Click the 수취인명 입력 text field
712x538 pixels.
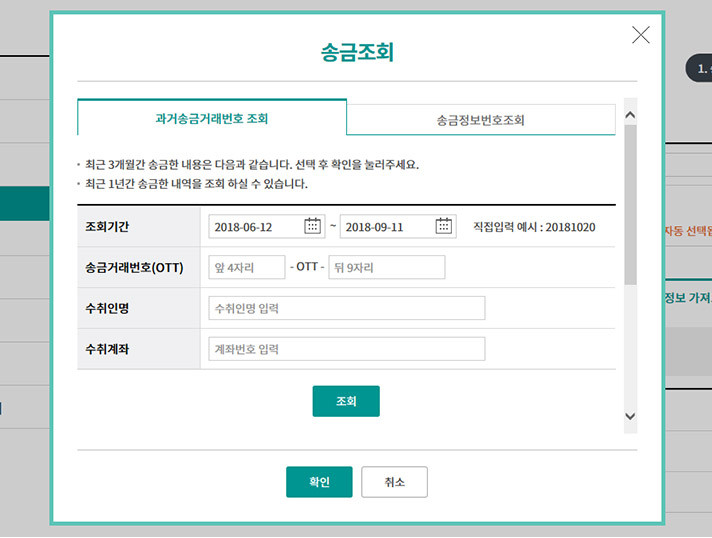click(x=346, y=308)
